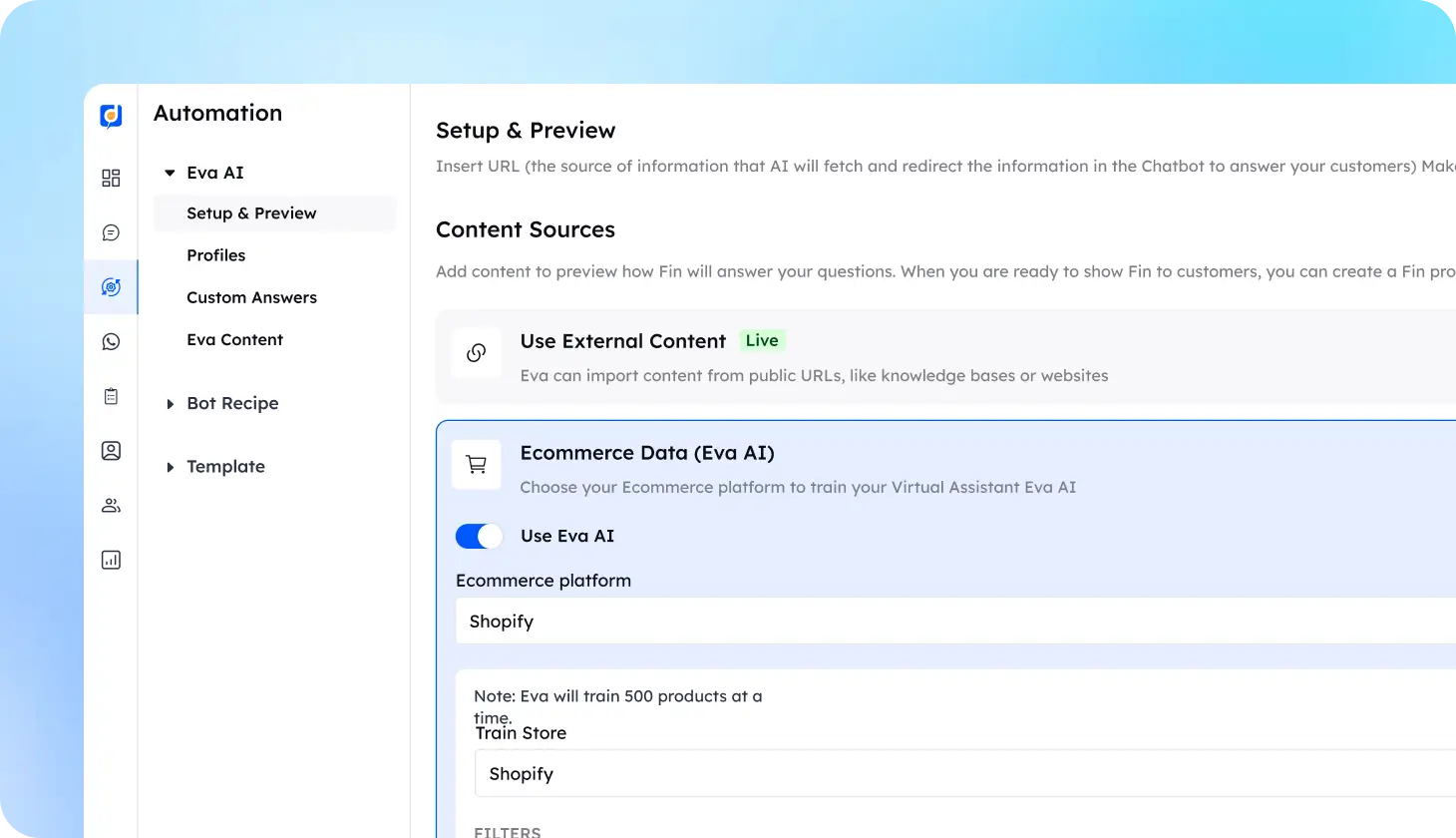Screen dimensions: 1456x838
Task: Click the Choose your Ecommerce platform description
Action: click(x=798, y=488)
